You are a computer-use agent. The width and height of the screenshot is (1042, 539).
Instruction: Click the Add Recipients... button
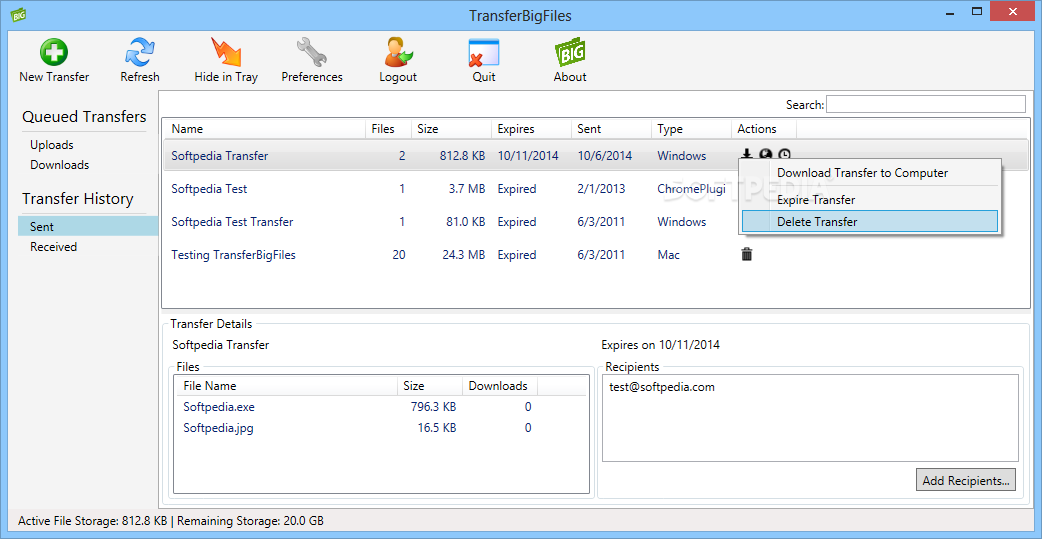966,480
